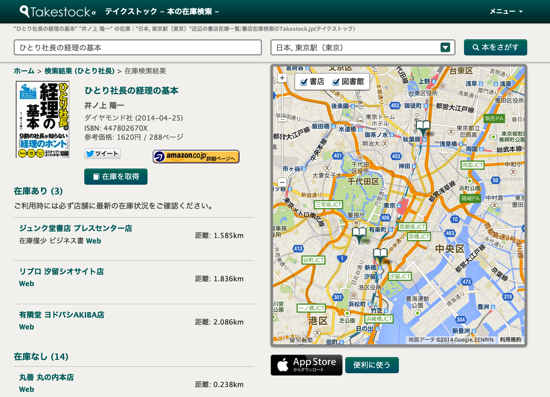Click distance text 1.585km

pyautogui.click(x=220, y=236)
